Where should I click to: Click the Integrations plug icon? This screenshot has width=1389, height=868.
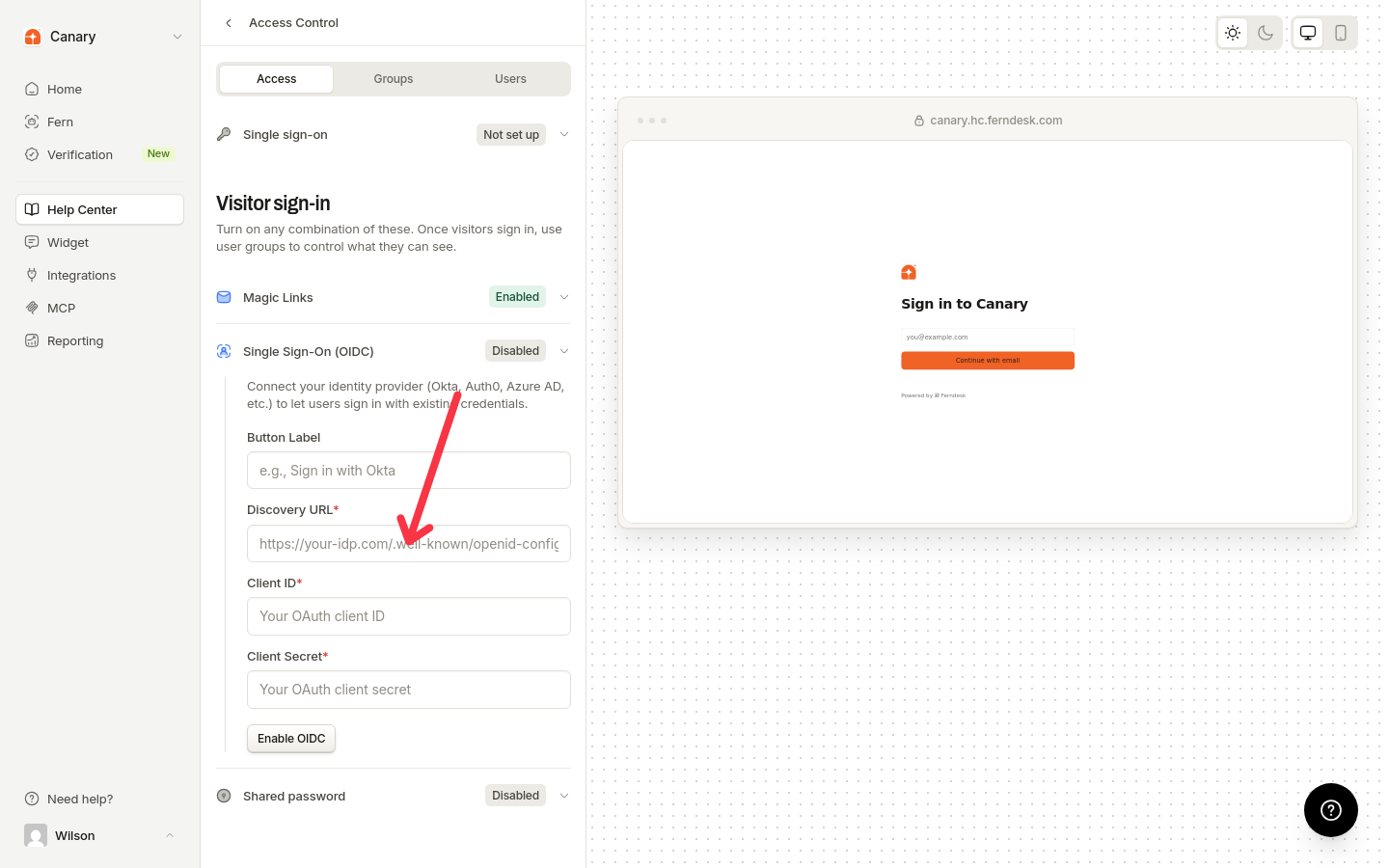(x=32, y=275)
